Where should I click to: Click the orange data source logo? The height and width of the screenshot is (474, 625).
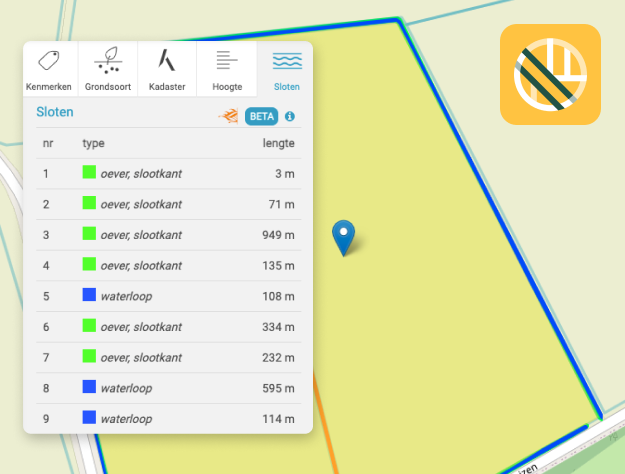[229, 116]
